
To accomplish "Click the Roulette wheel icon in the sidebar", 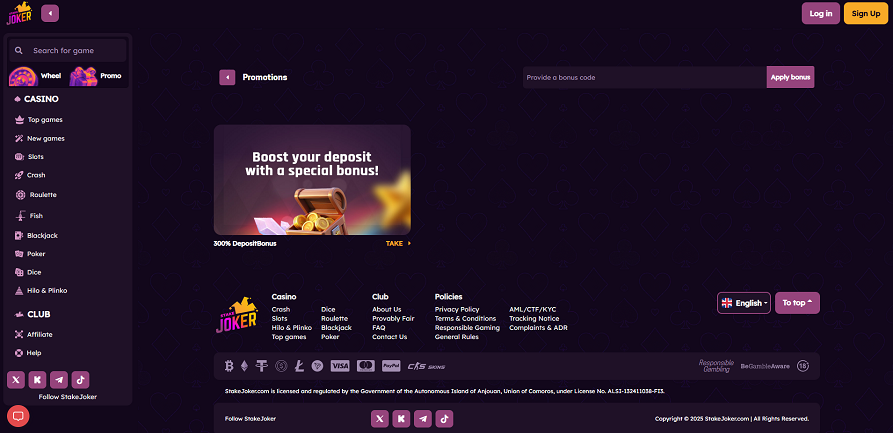I will click(21, 195).
